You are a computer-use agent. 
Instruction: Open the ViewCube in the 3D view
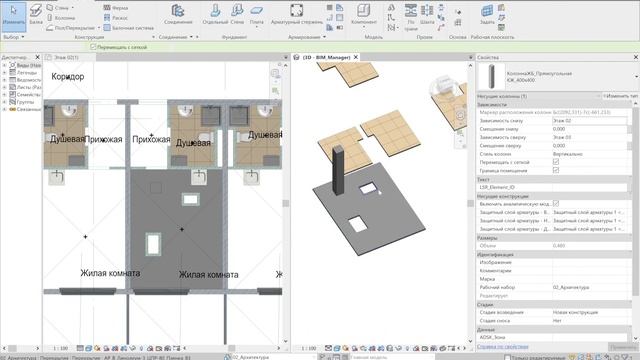[x=443, y=84]
